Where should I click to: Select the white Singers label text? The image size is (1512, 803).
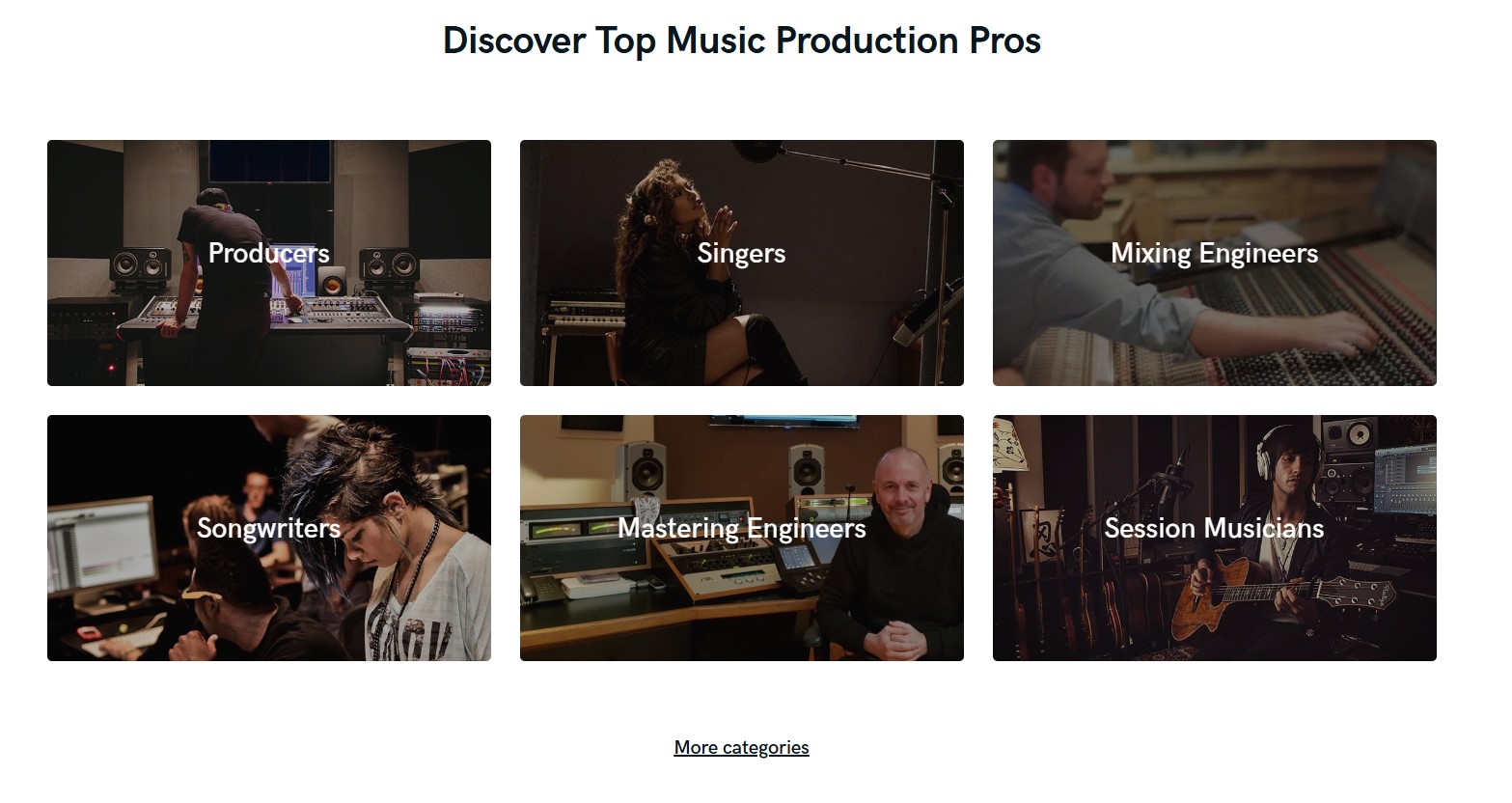(x=741, y=253)
